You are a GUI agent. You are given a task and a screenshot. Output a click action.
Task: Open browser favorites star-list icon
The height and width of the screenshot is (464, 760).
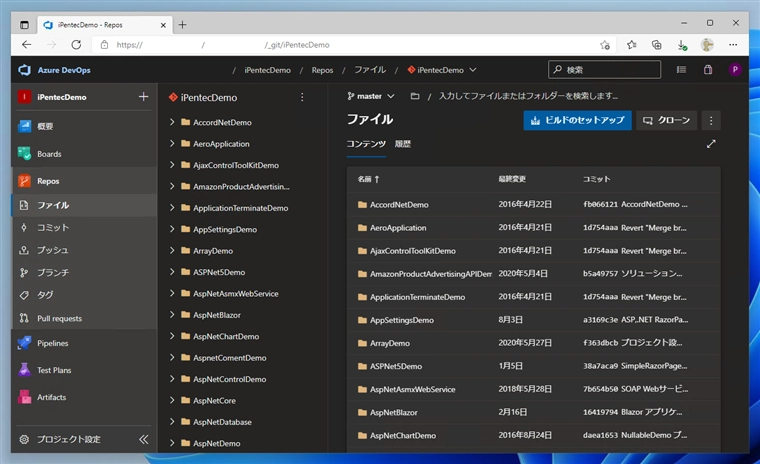631,45
